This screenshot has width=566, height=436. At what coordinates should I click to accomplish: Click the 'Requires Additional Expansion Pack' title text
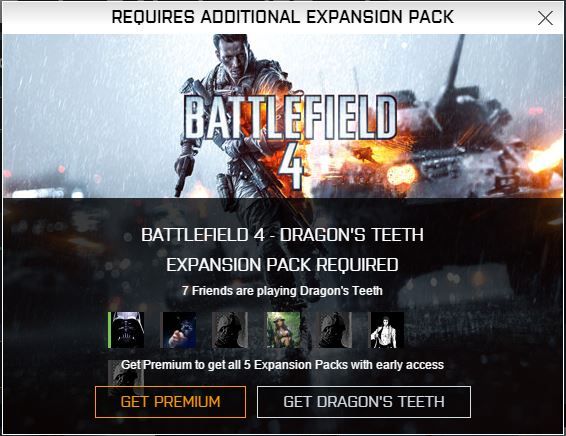(283, 17)
